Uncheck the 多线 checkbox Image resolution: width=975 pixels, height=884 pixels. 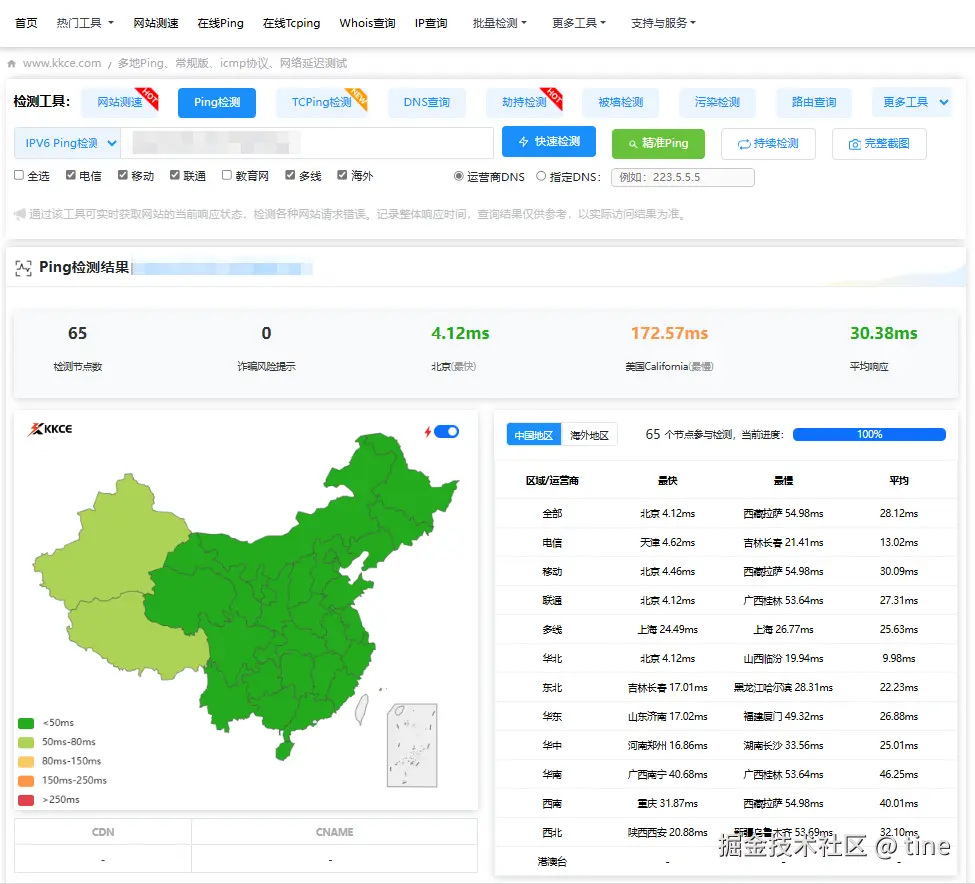point(290,175)
